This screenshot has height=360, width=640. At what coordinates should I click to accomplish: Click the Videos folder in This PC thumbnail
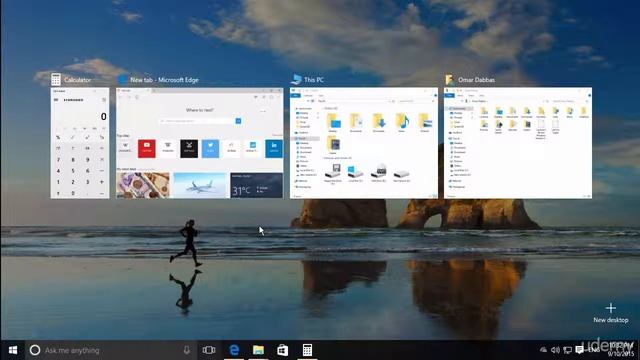(333, 145)
